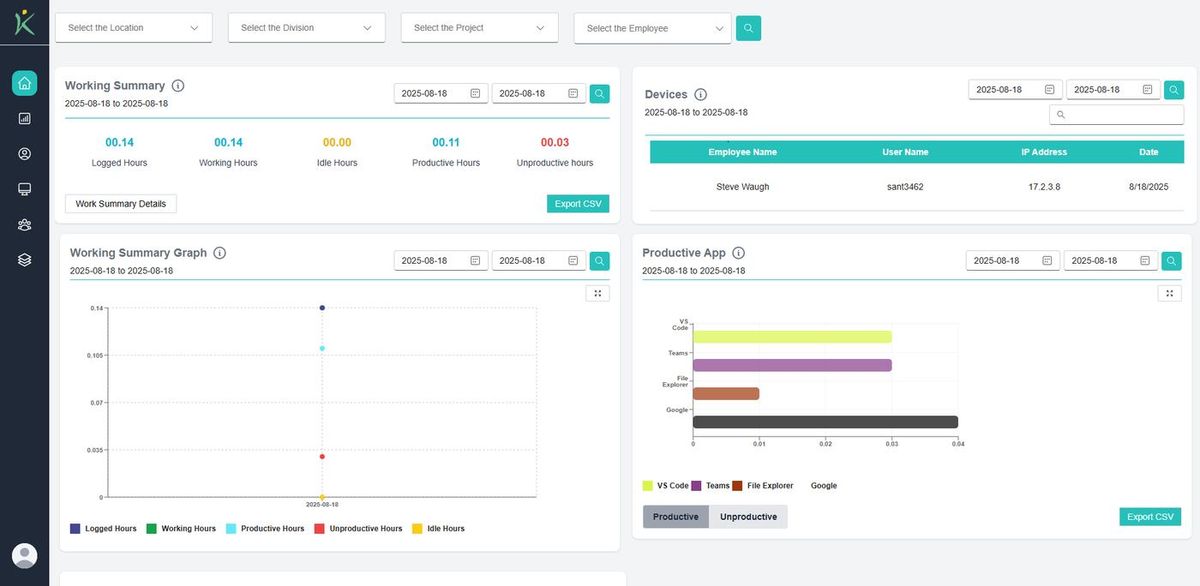The image size is (1200, 586).
Task: Click the File Explorer bar in chart
Action: [x=726, y=394]
